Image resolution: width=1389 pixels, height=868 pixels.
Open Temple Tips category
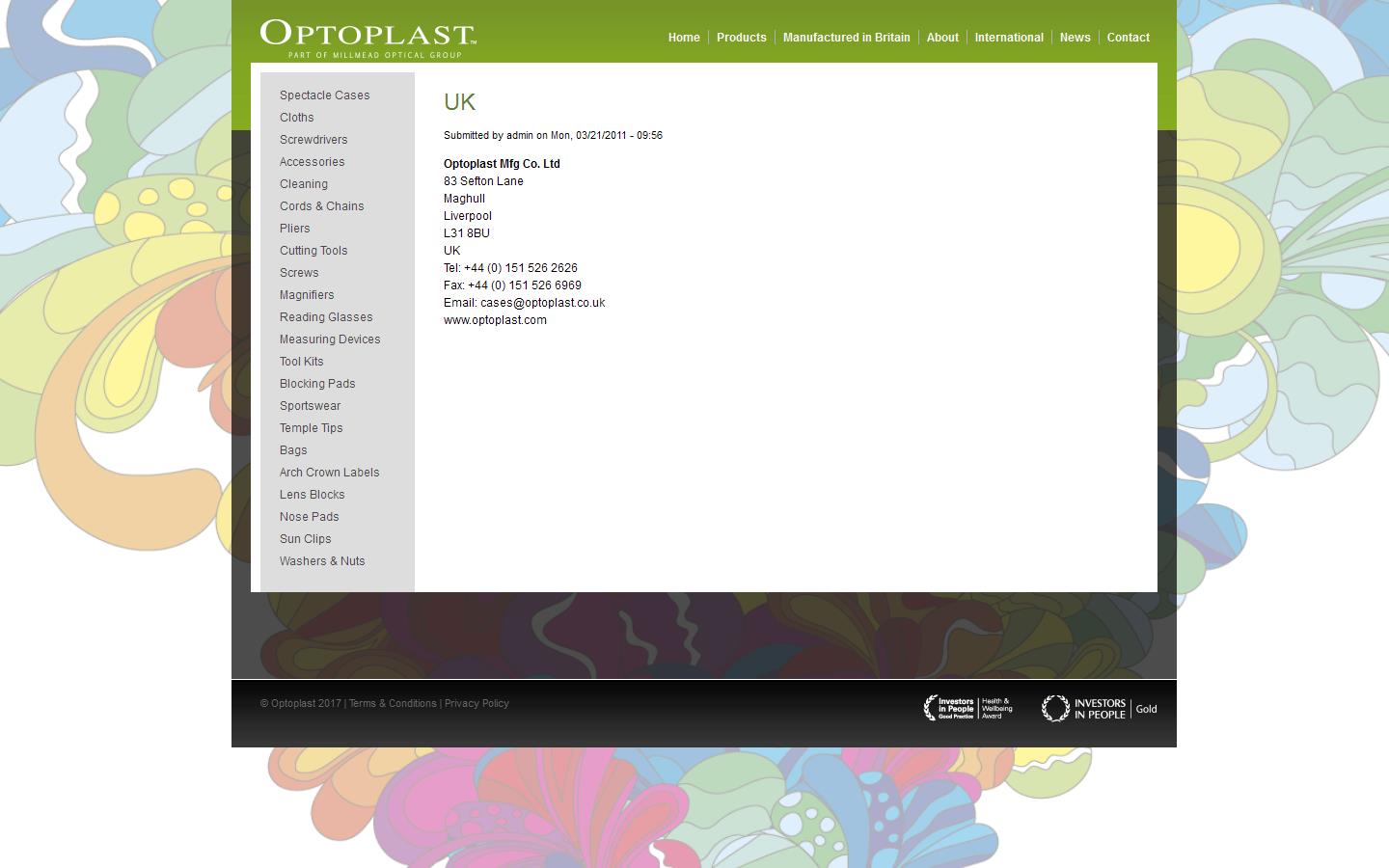coord(312,428)
